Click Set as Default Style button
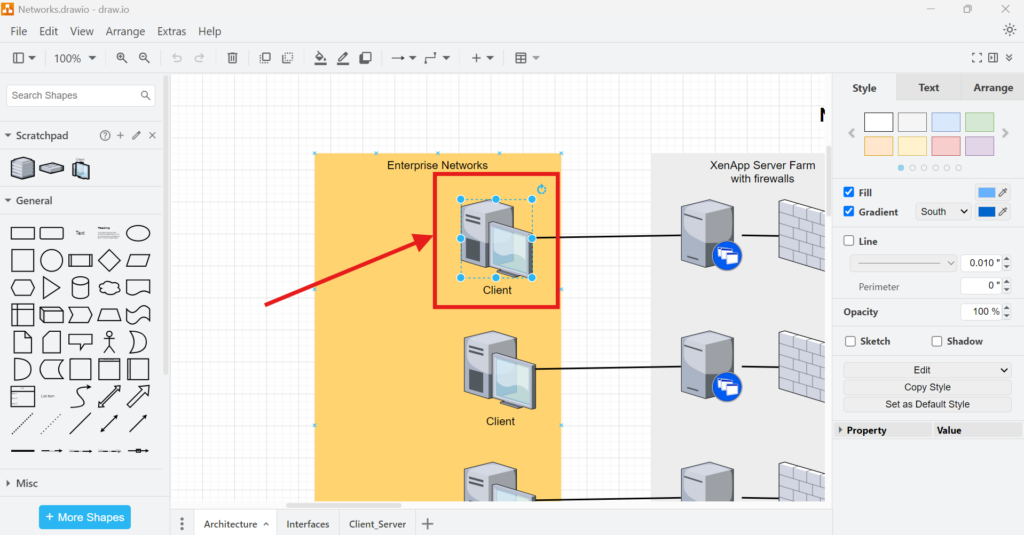Image resolution: width=1024 pixels, height=535 pixels. [x=927, y=404]
